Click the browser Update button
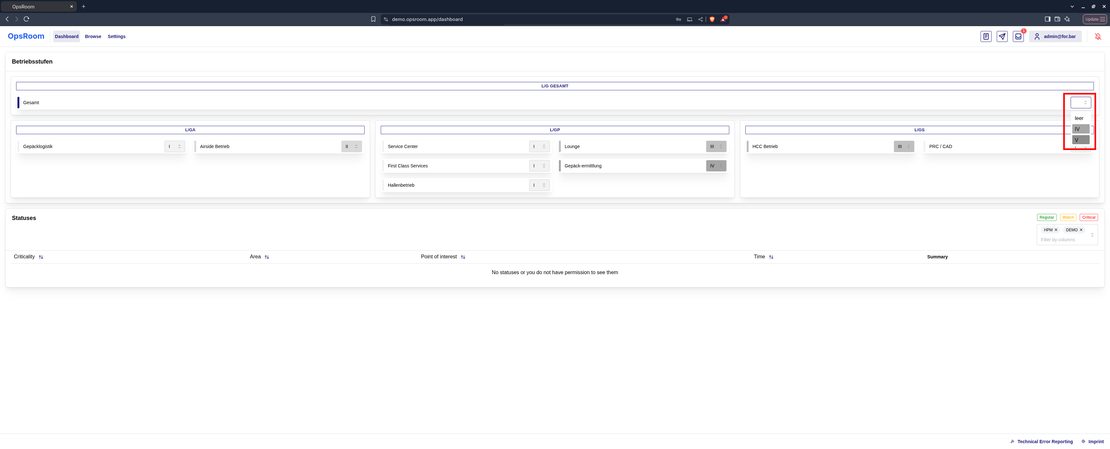This screenshot has width=1110, height=449. 1094,19
